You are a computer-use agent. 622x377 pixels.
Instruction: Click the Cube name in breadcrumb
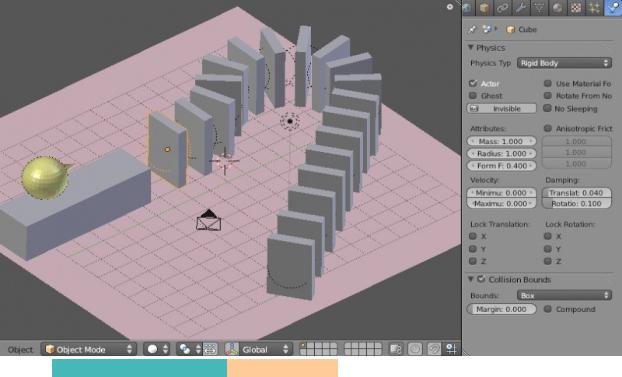528,29
